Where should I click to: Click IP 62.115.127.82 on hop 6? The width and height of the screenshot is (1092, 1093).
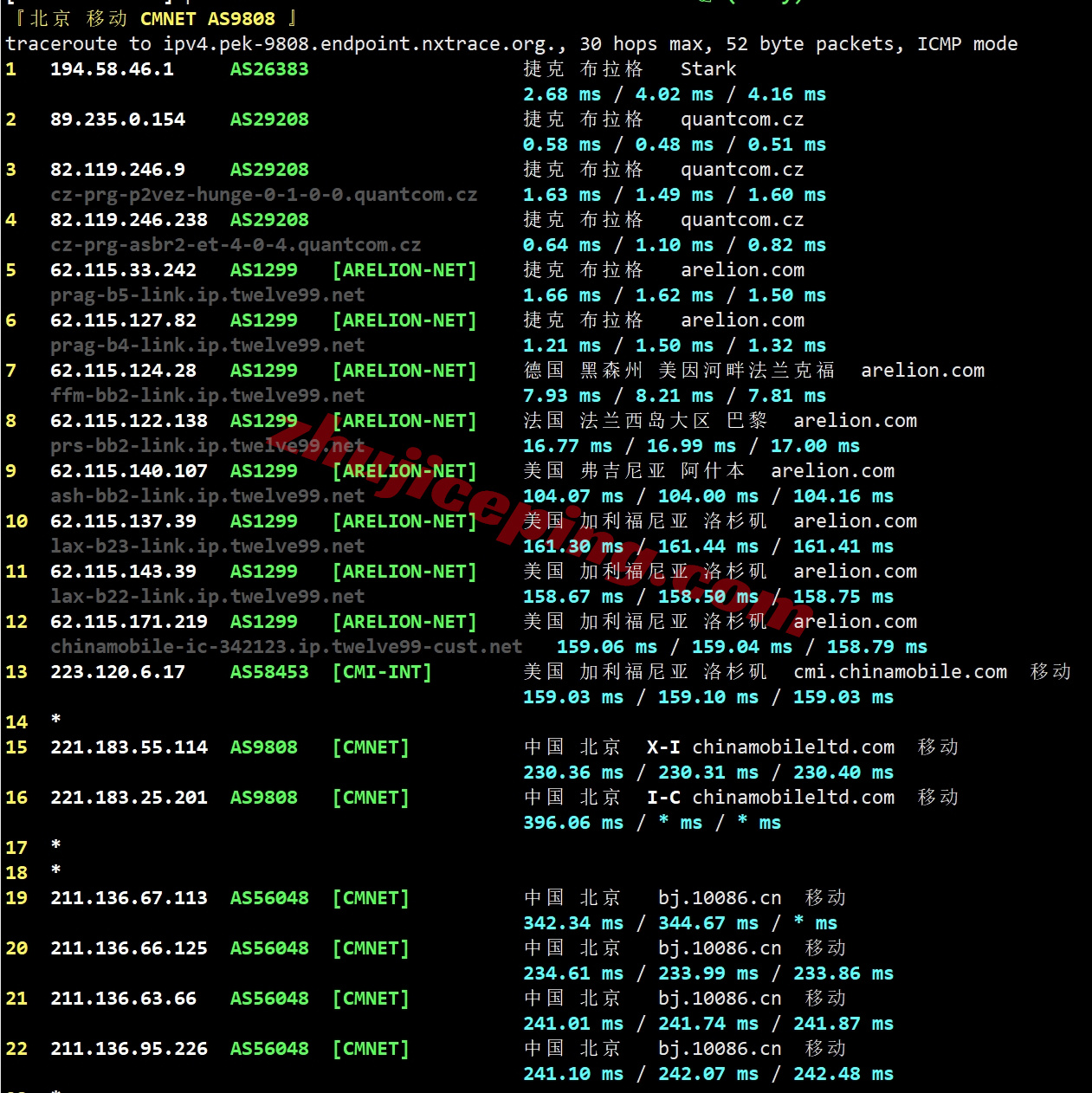[123, 320]
